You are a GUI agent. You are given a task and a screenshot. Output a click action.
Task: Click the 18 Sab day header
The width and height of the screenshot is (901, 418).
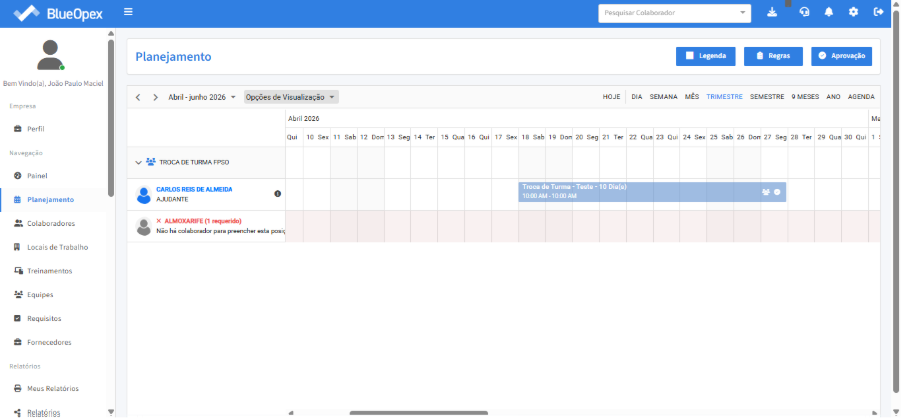[x=532, y=137]
